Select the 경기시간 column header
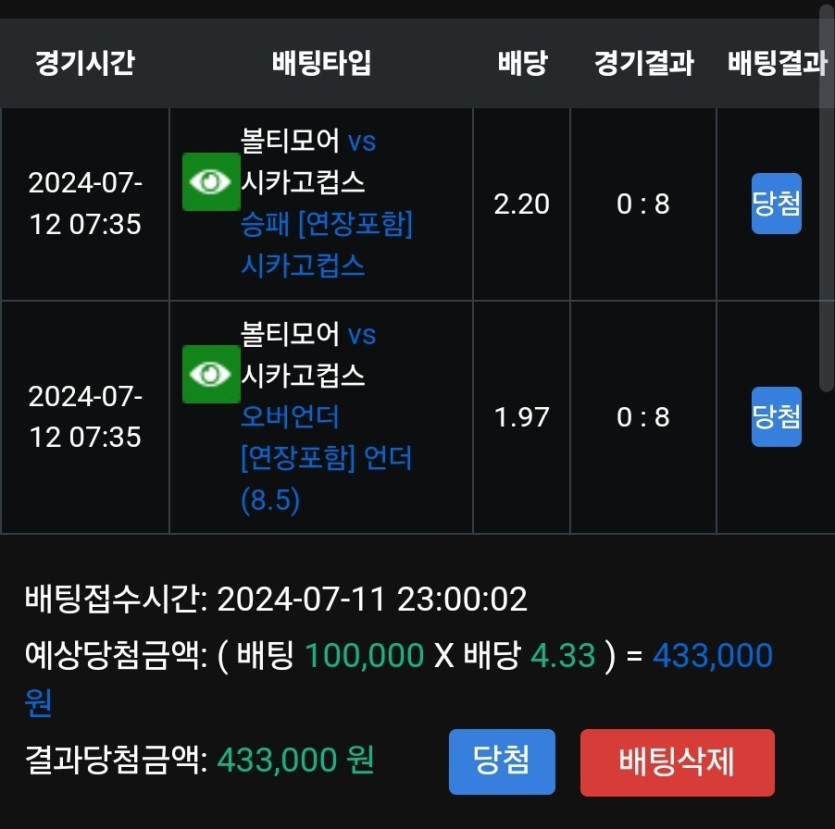The width and height of the screenshot is (835, 829). click(x=85, y=63)
